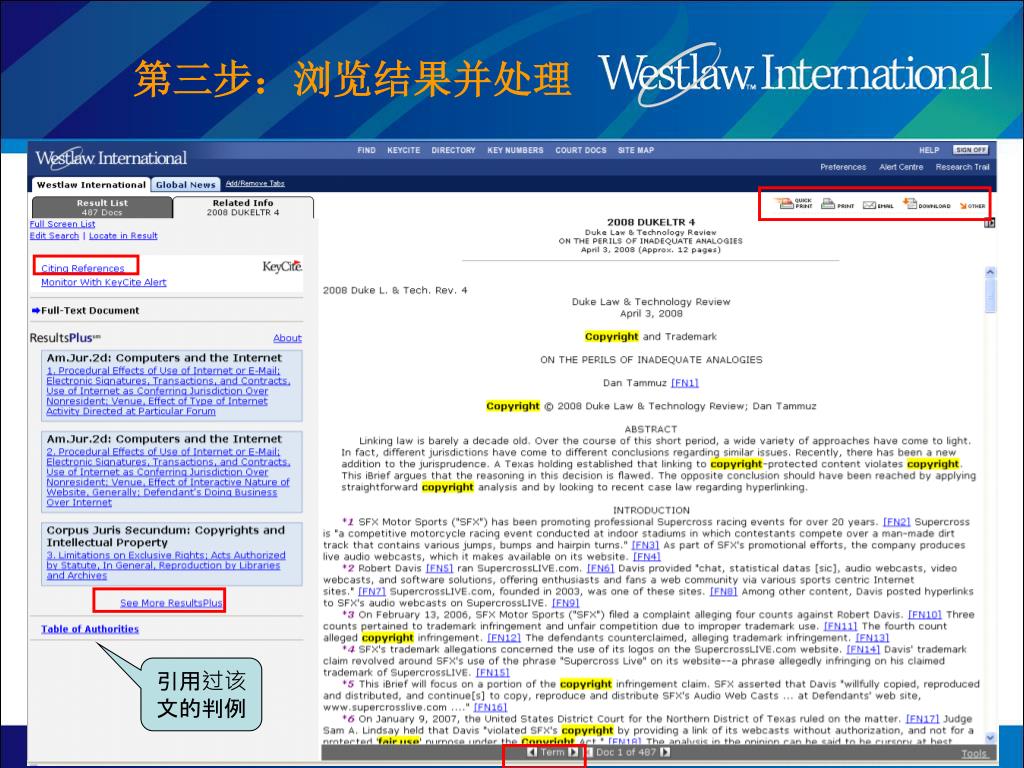This screenshot has height=768, width=1024.
Task: Click Add/Remove Tabs link
Action: pyautogui.click(x=255, y=184)
